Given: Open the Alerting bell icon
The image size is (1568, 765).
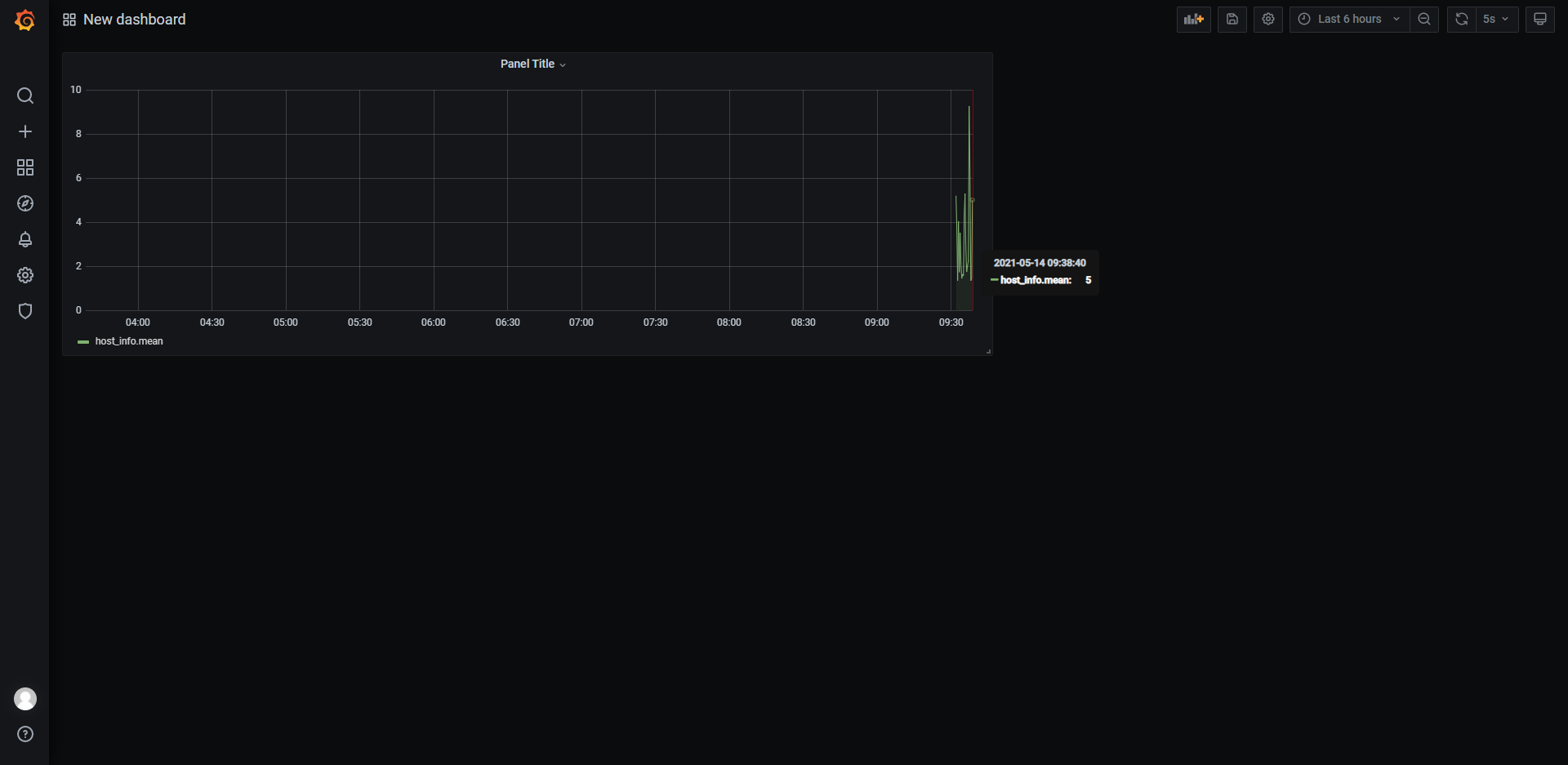Looking at the screenshot, I should [25, 239].
